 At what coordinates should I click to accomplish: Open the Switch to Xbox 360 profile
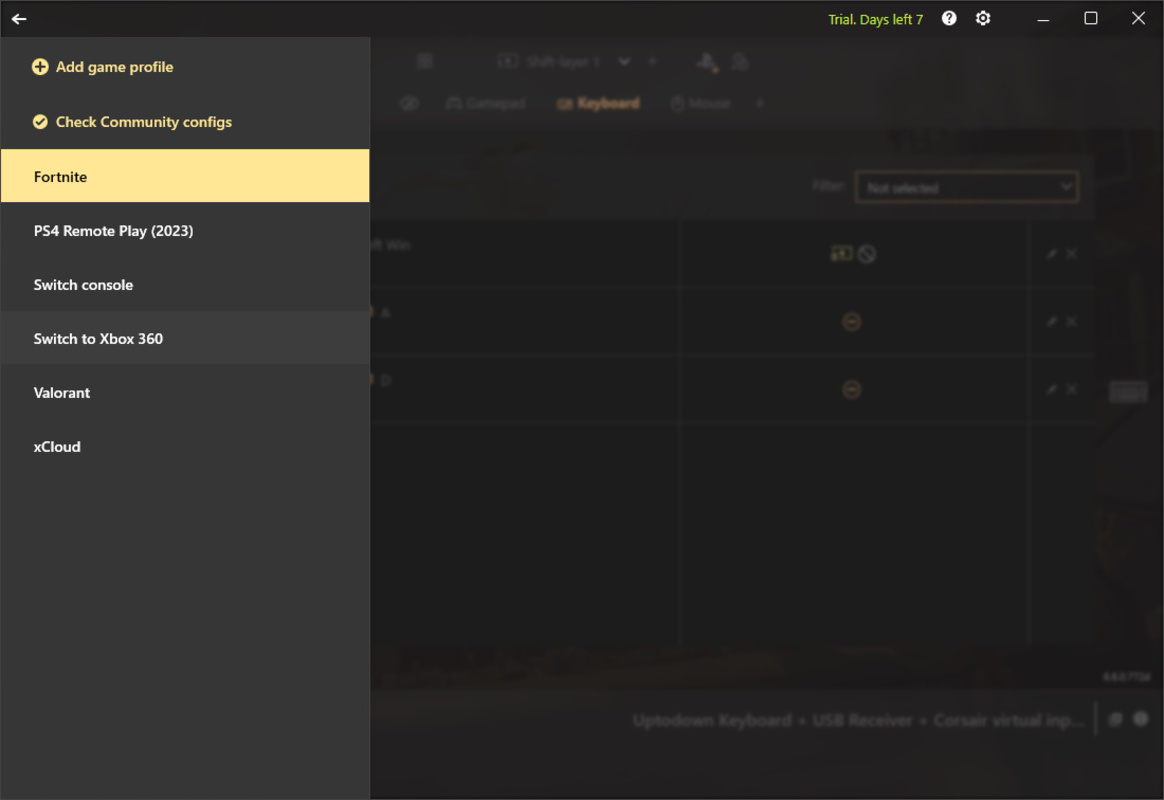coord(185,338)
